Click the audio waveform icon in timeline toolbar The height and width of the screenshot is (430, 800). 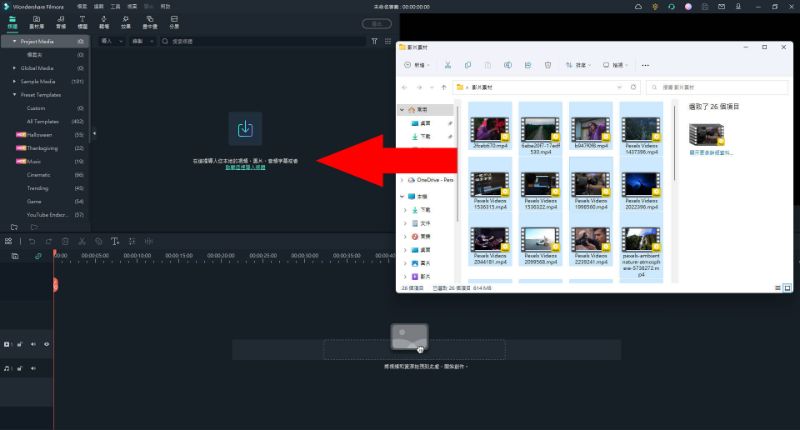pyautogui.click(x=149, y=241)
